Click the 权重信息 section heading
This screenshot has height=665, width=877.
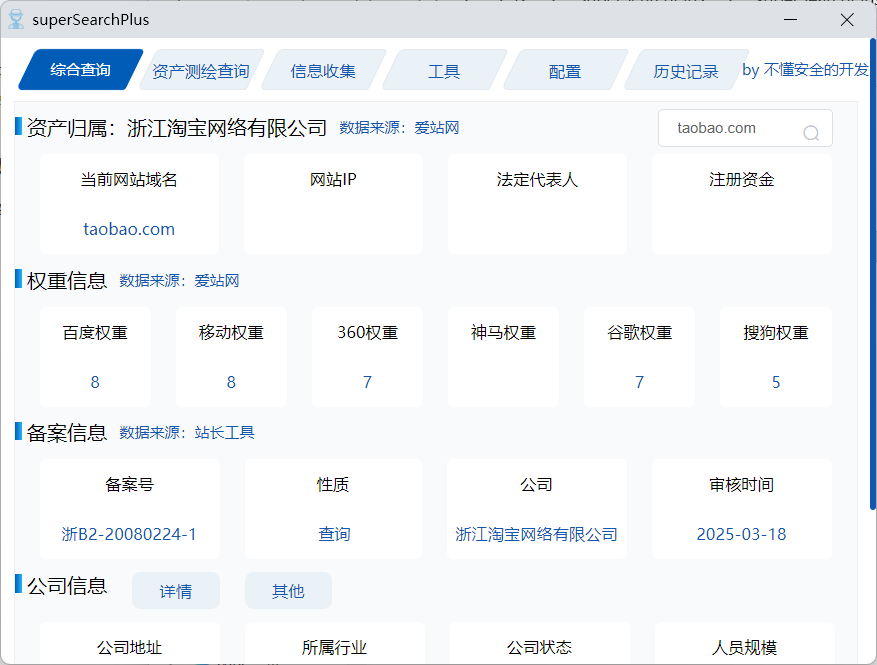coord(67,281)
